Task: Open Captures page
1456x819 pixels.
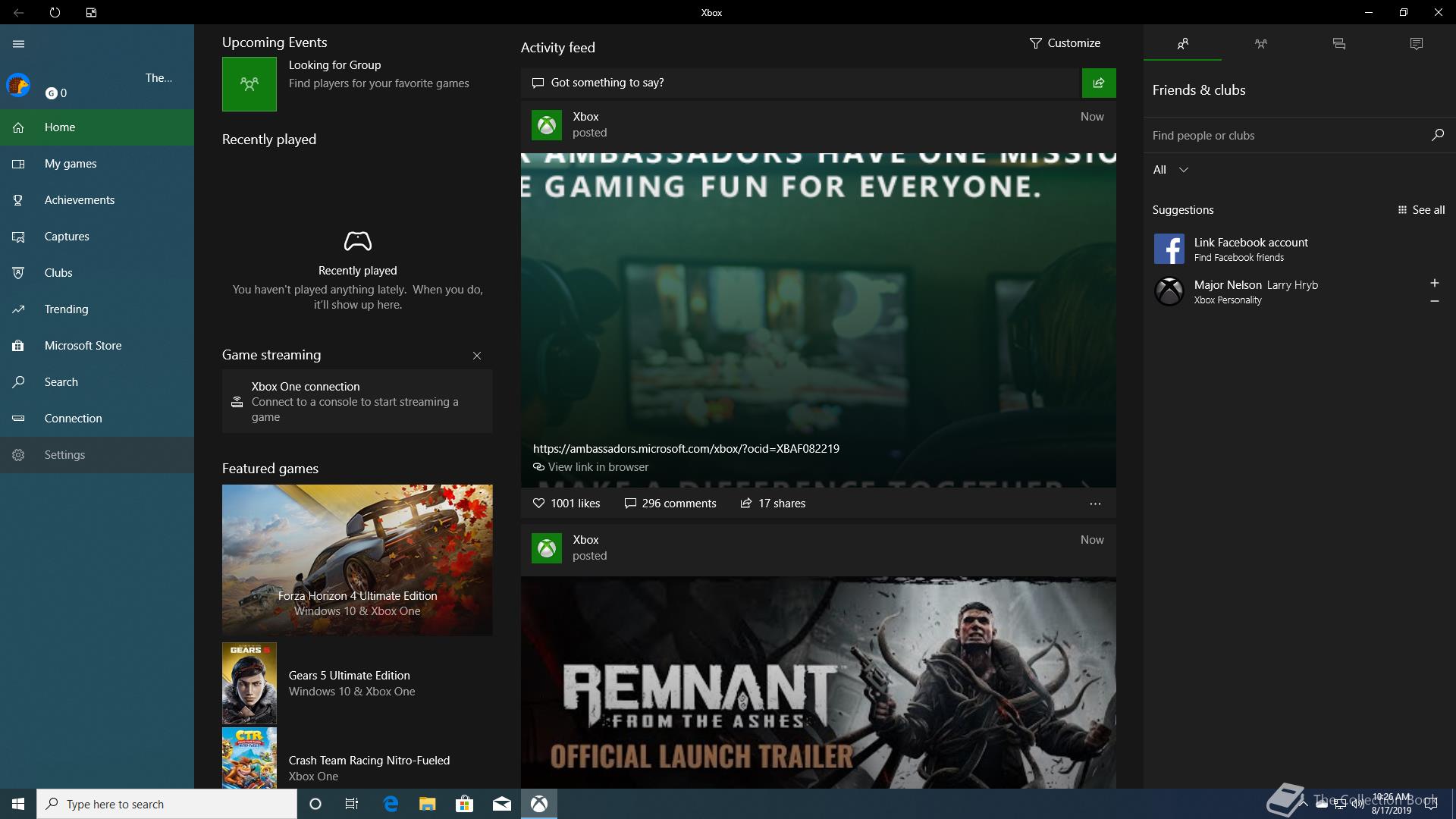Action: (x=97, y=237)
